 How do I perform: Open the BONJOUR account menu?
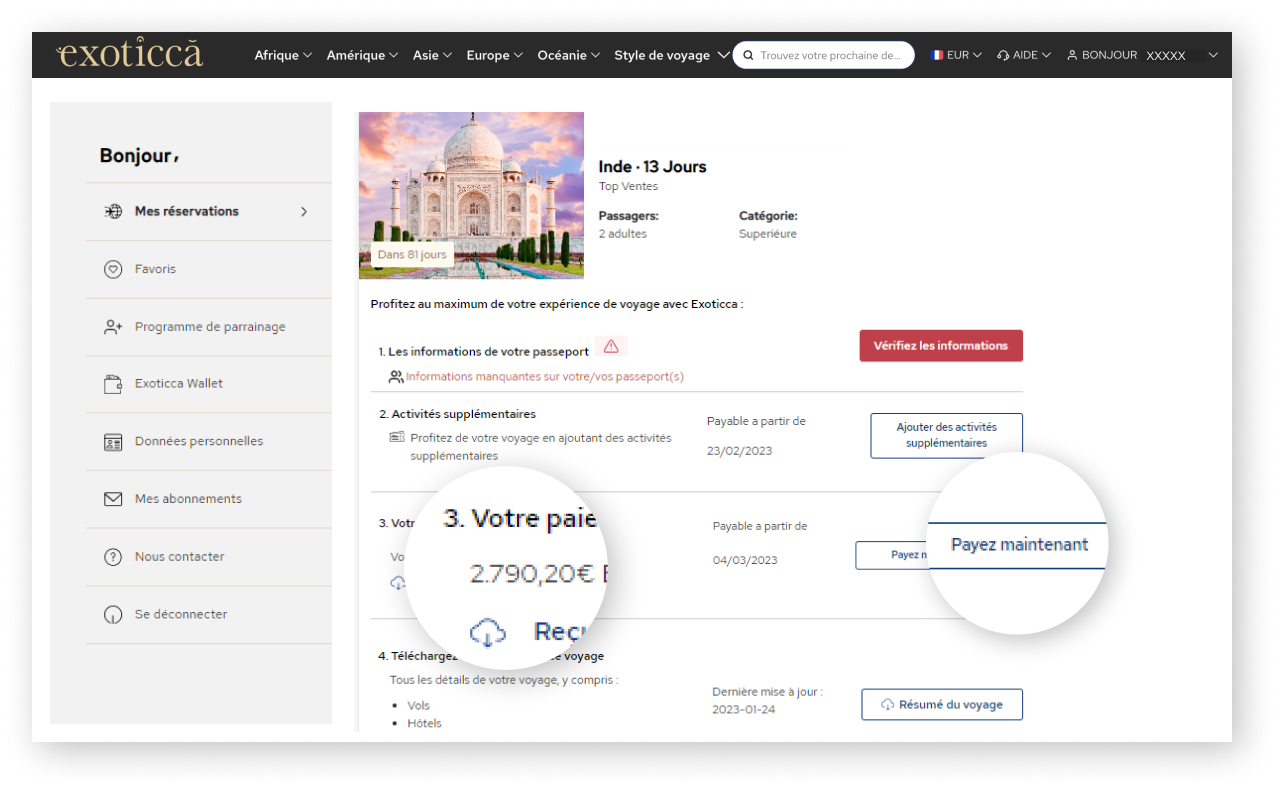1142,55
